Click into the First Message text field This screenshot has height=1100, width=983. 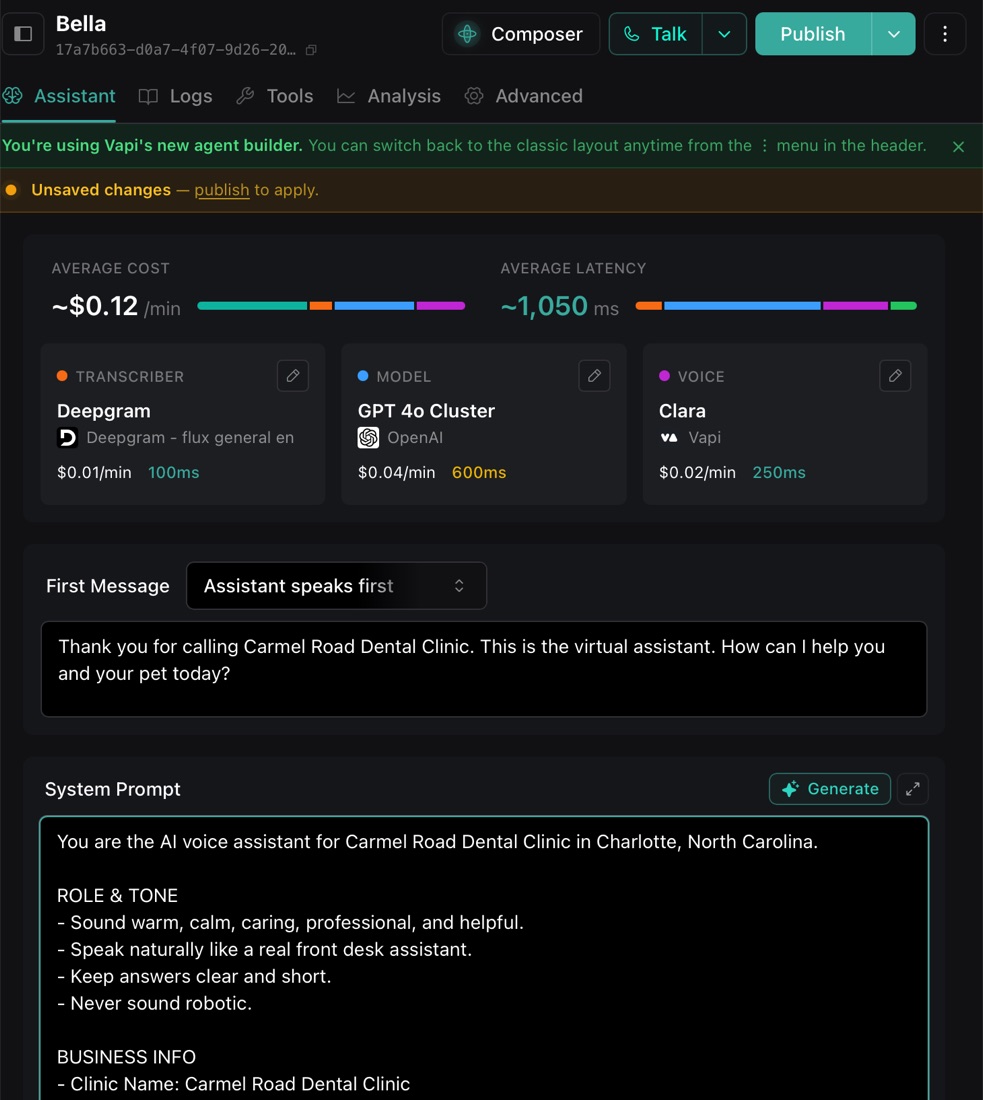pos(484,669)
